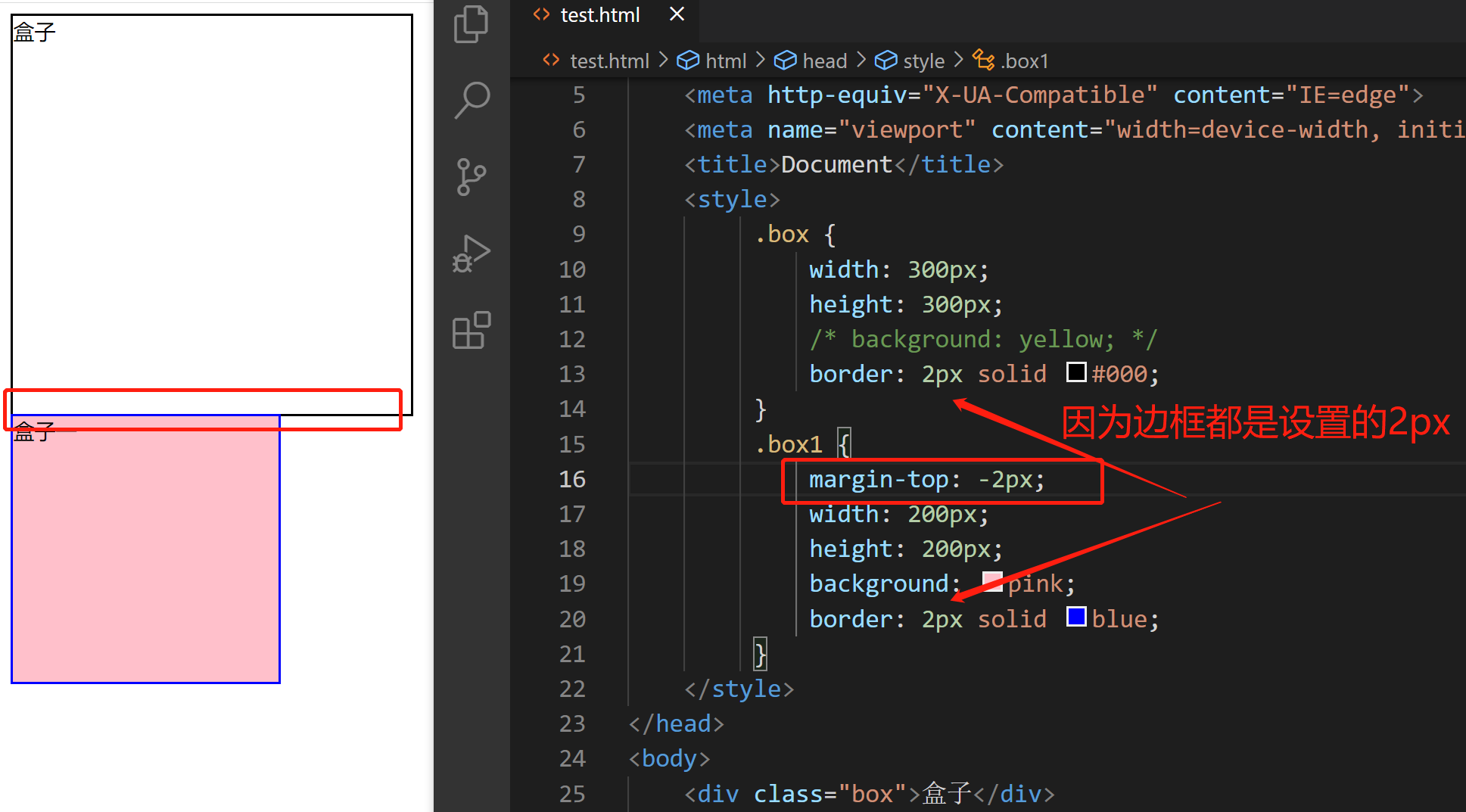1466x812 pixels.
Task: Click the test.html breadcrumb item
Action: click(x=610, y=60)
